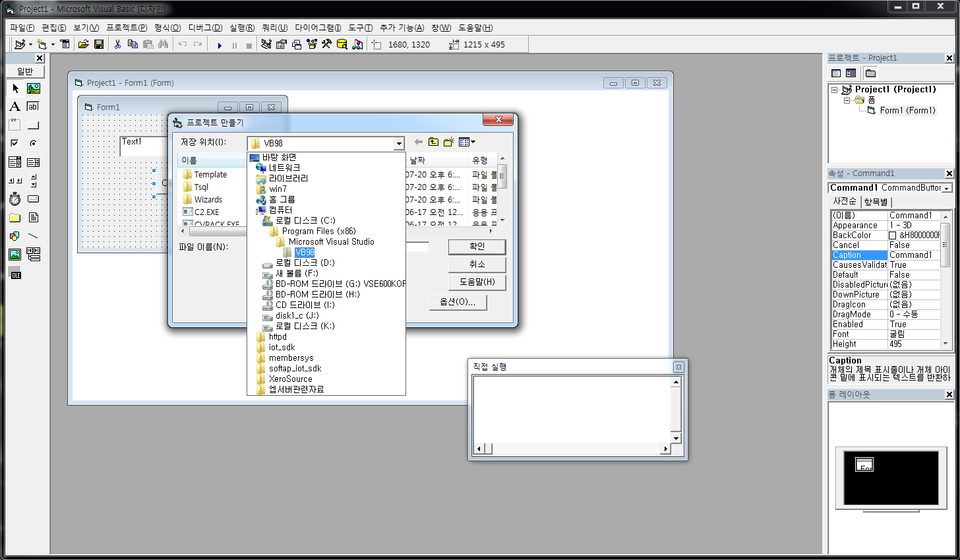The width and height of the screenshot is (960, 560).
Task: Open the 프로젝트(P) menu
Action: coord(126,28)
